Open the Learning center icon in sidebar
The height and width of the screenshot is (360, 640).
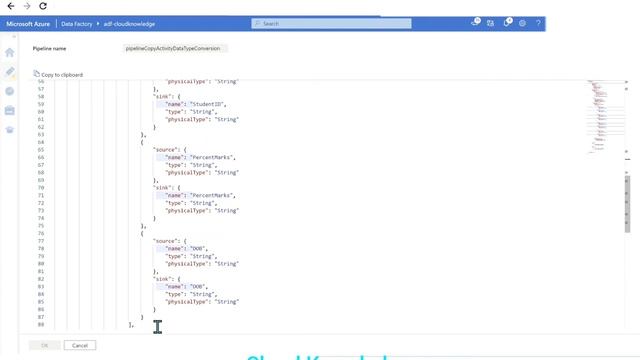[x=10, y=130]
